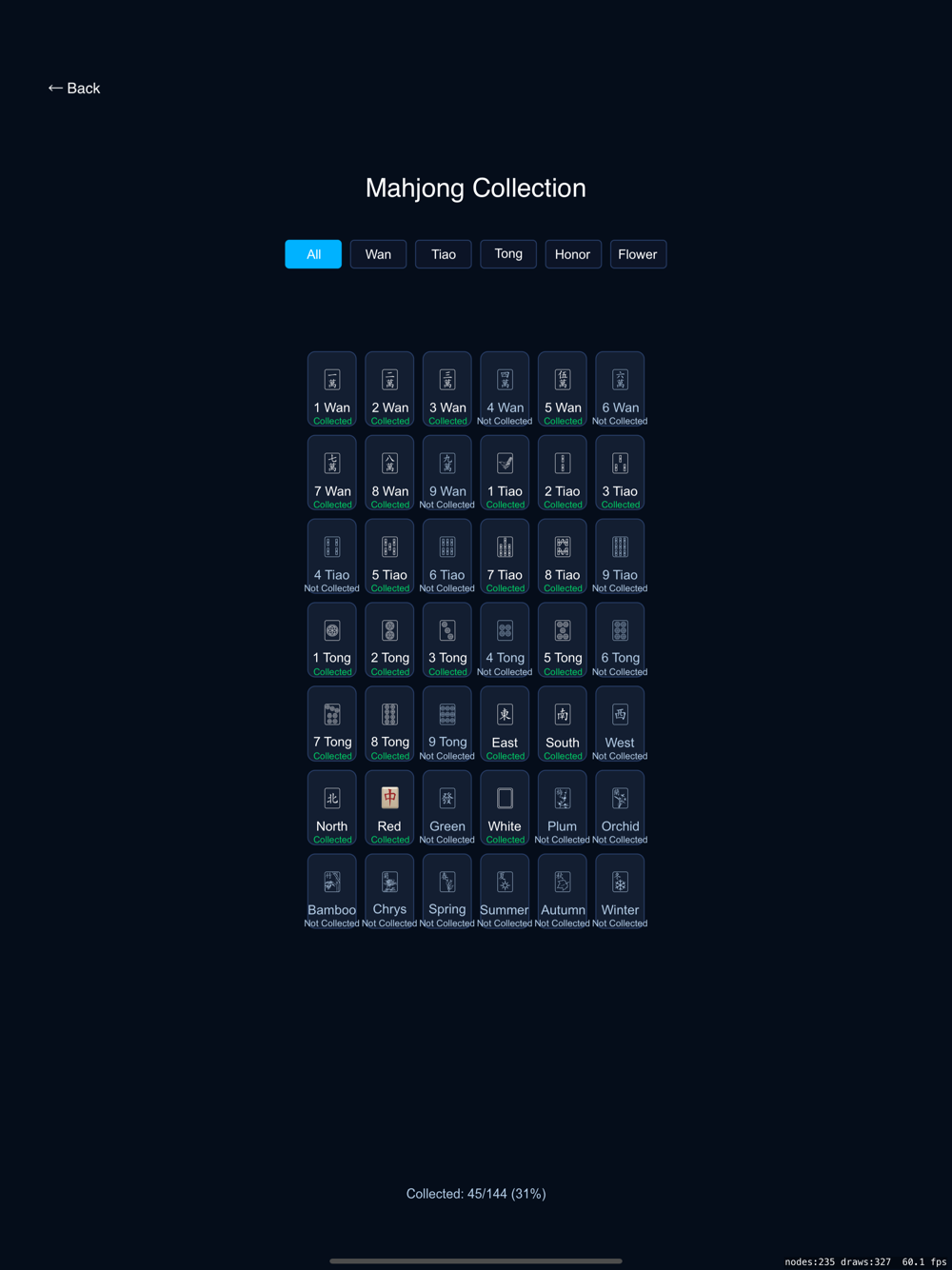The image size is (952, 1270).
Task: Switch to the Honor filter tab
Action: pyautogui.click(x=573, y=254)
